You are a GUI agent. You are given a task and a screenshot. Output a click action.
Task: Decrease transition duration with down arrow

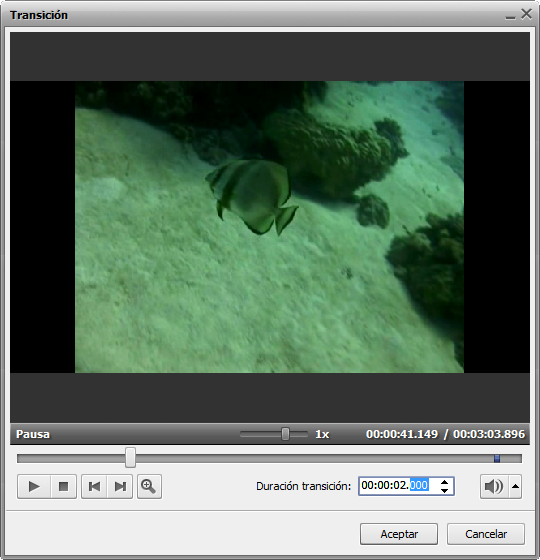click(444, 490)
